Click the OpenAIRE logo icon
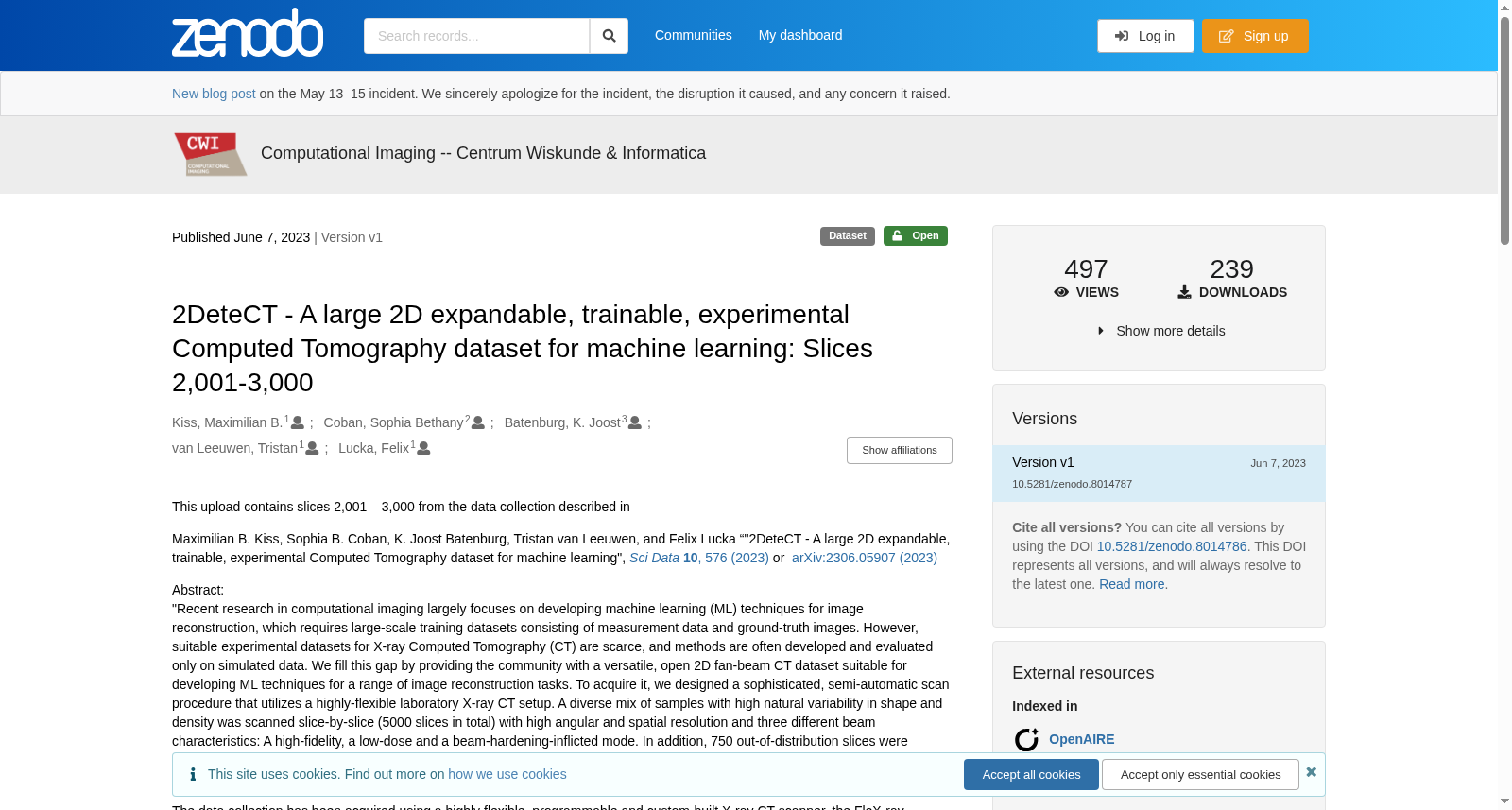 pyautogui.click(x=1026, y=739)
